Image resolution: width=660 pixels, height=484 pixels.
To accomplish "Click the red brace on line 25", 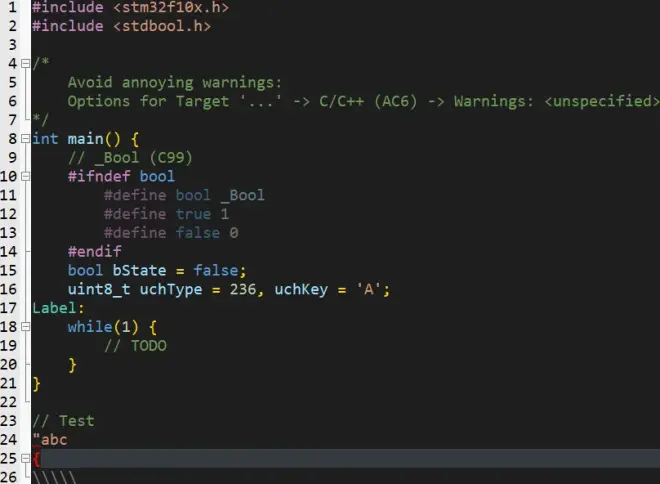I will click(x=37, y=459).
